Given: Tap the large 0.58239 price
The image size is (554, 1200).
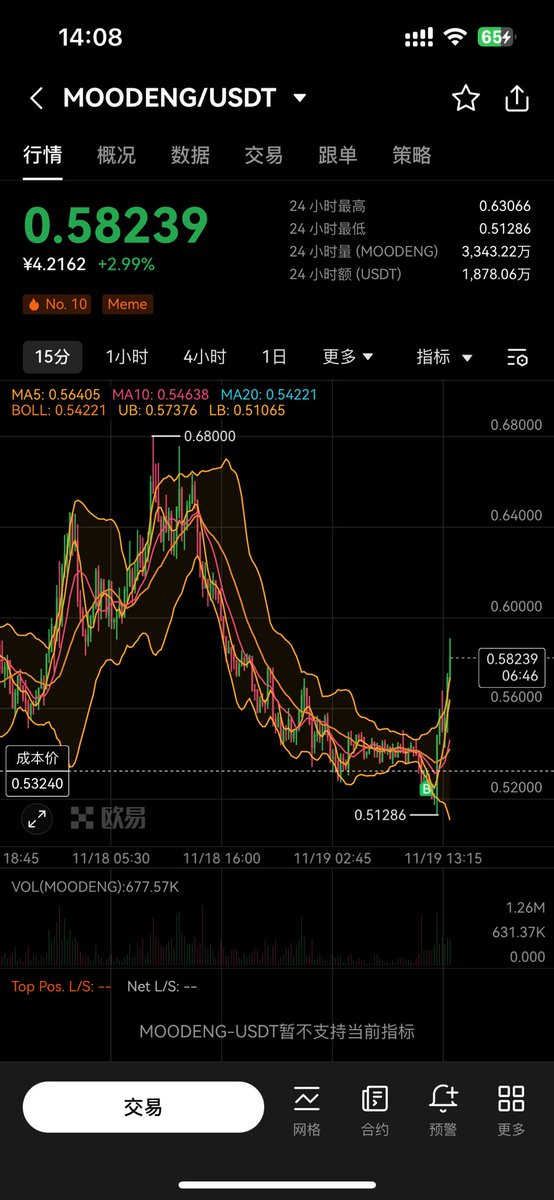Looking at the screenshot, I should point(116,226).
